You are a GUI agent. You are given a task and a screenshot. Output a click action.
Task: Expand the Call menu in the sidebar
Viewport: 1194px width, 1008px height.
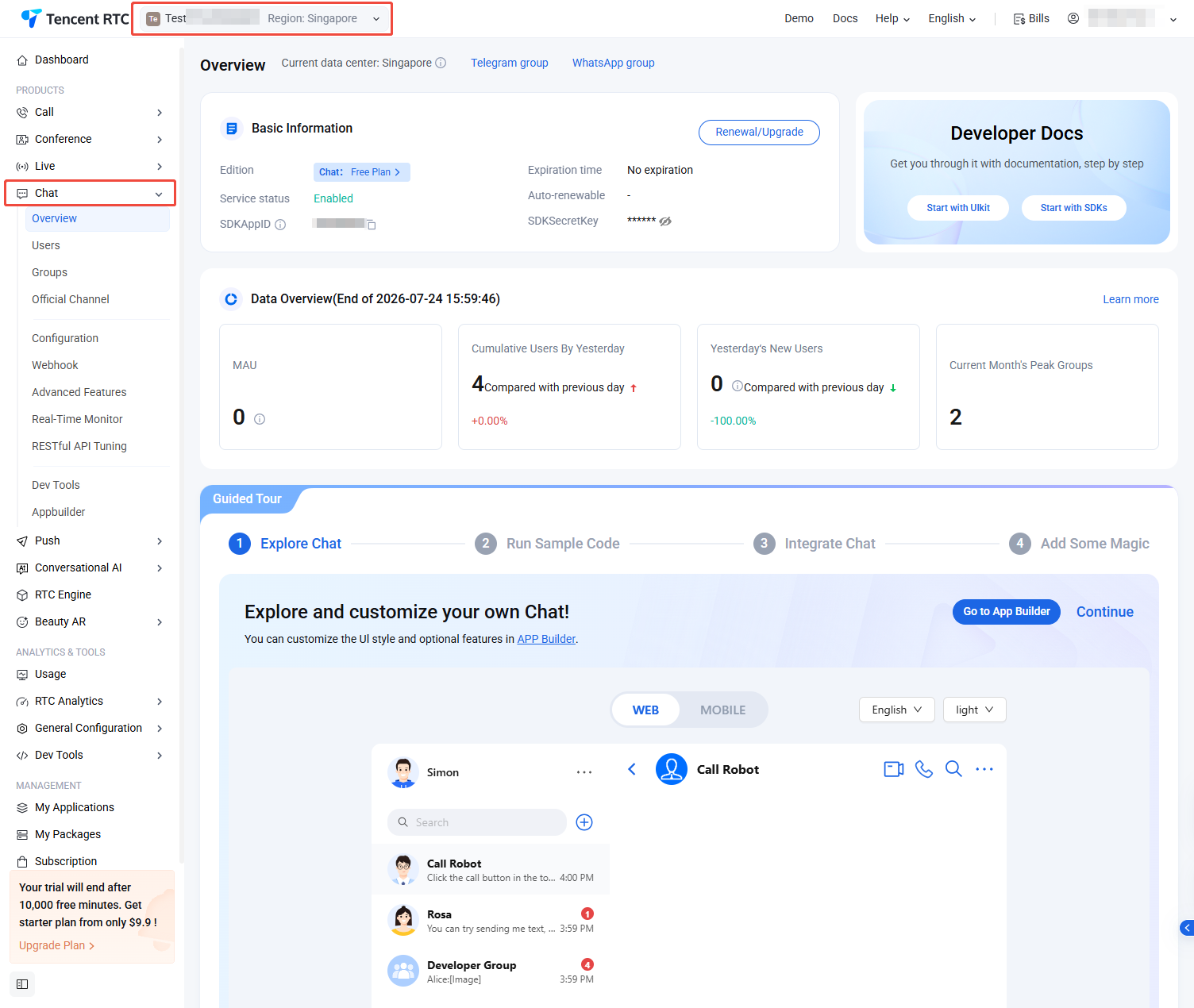click(91, 112)
